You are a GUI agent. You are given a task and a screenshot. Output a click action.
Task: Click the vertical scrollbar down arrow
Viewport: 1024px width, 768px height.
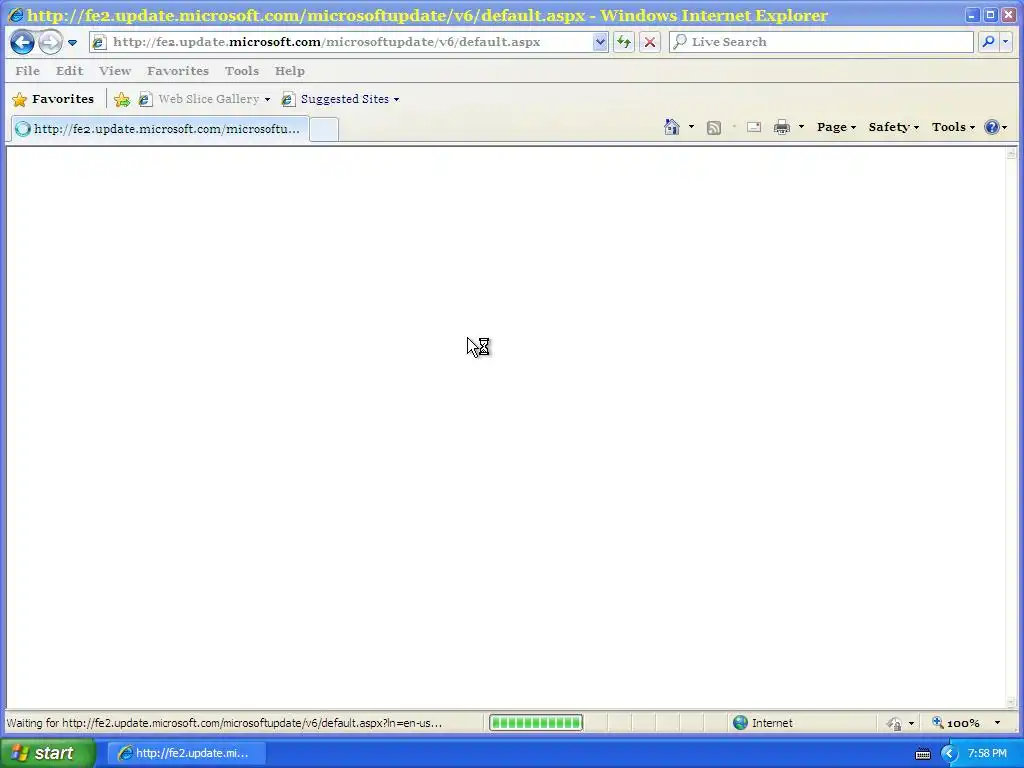1012,703
